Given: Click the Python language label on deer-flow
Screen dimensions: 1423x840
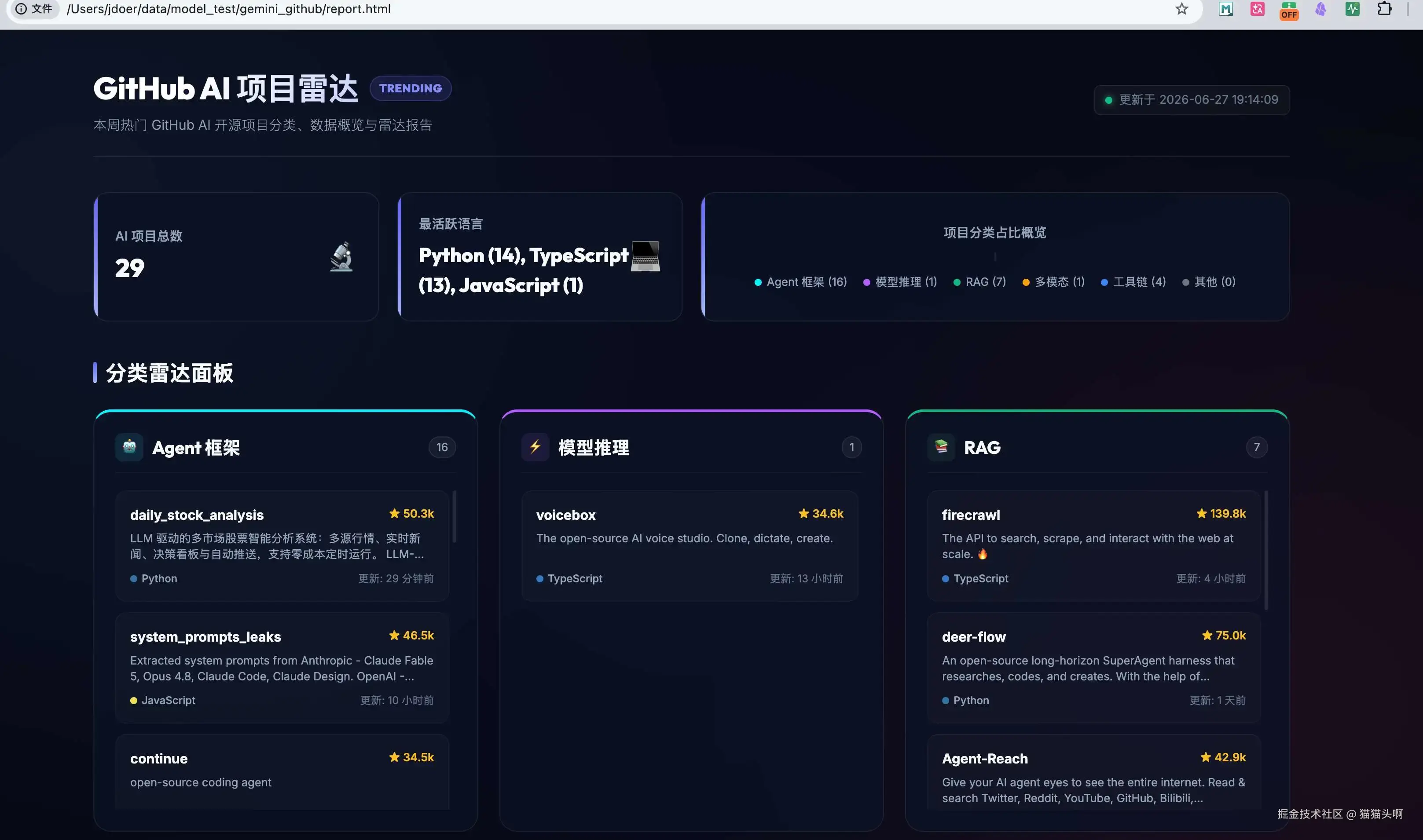Looking at the screenshot, I should [971, 700].
